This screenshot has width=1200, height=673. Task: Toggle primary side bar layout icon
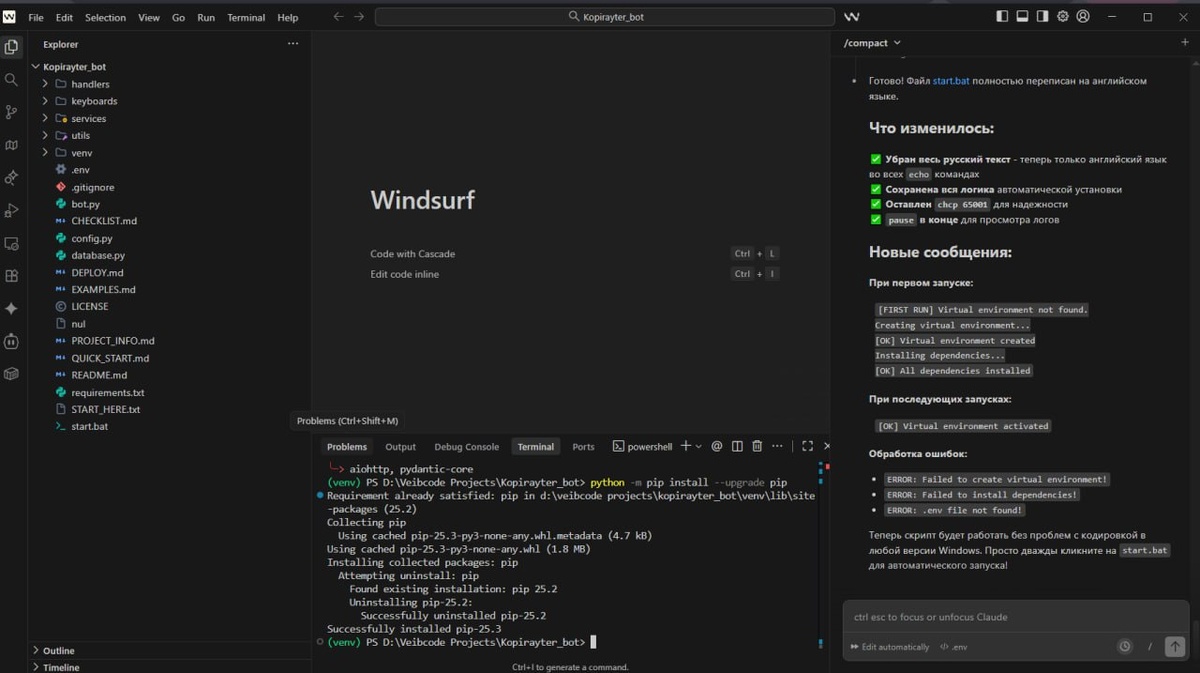click(1003, 17)
